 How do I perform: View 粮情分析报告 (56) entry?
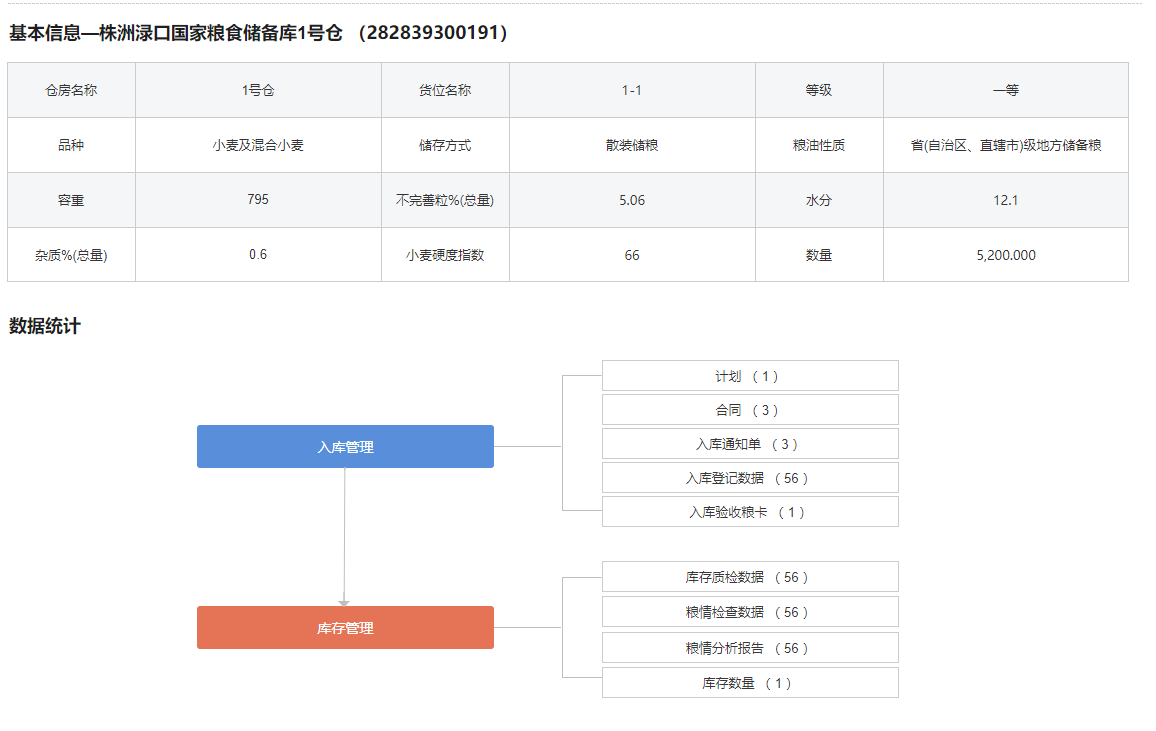[749, 648]
